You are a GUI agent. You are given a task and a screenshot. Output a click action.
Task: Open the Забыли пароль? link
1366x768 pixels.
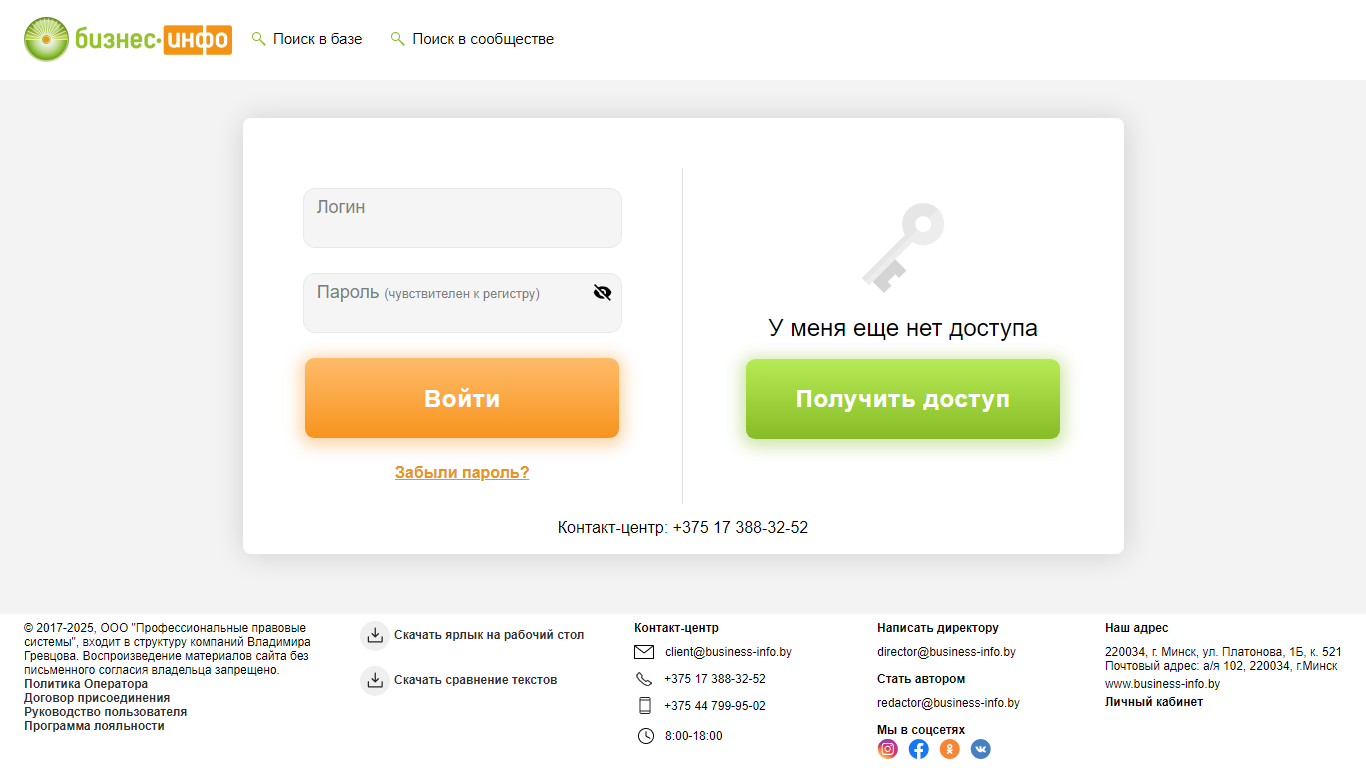[462, 472]
